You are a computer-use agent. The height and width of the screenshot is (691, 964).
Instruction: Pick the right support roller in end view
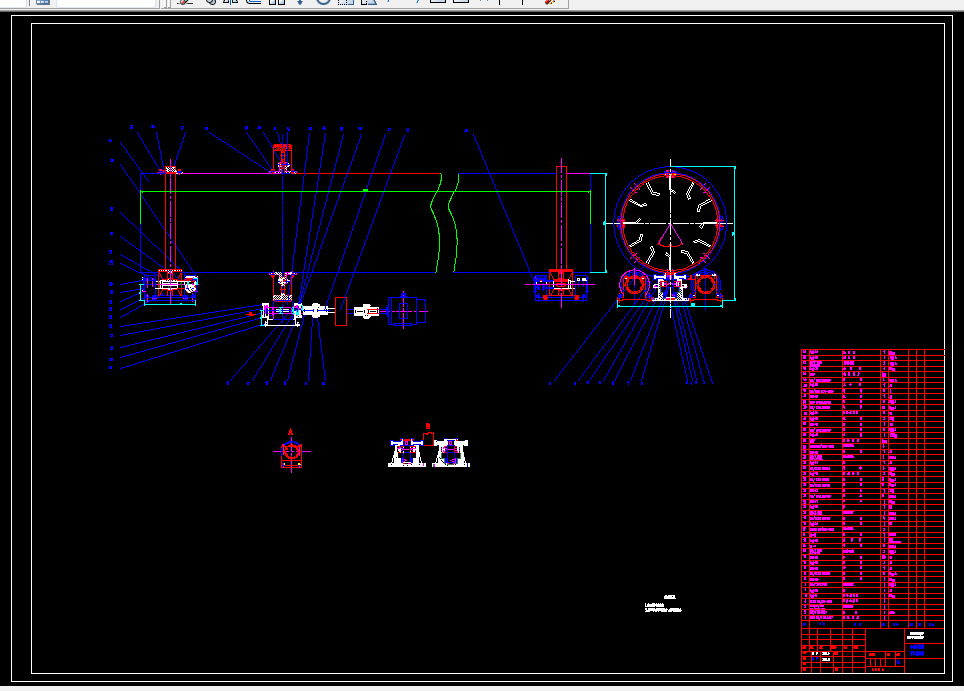[x=705, y=285]
